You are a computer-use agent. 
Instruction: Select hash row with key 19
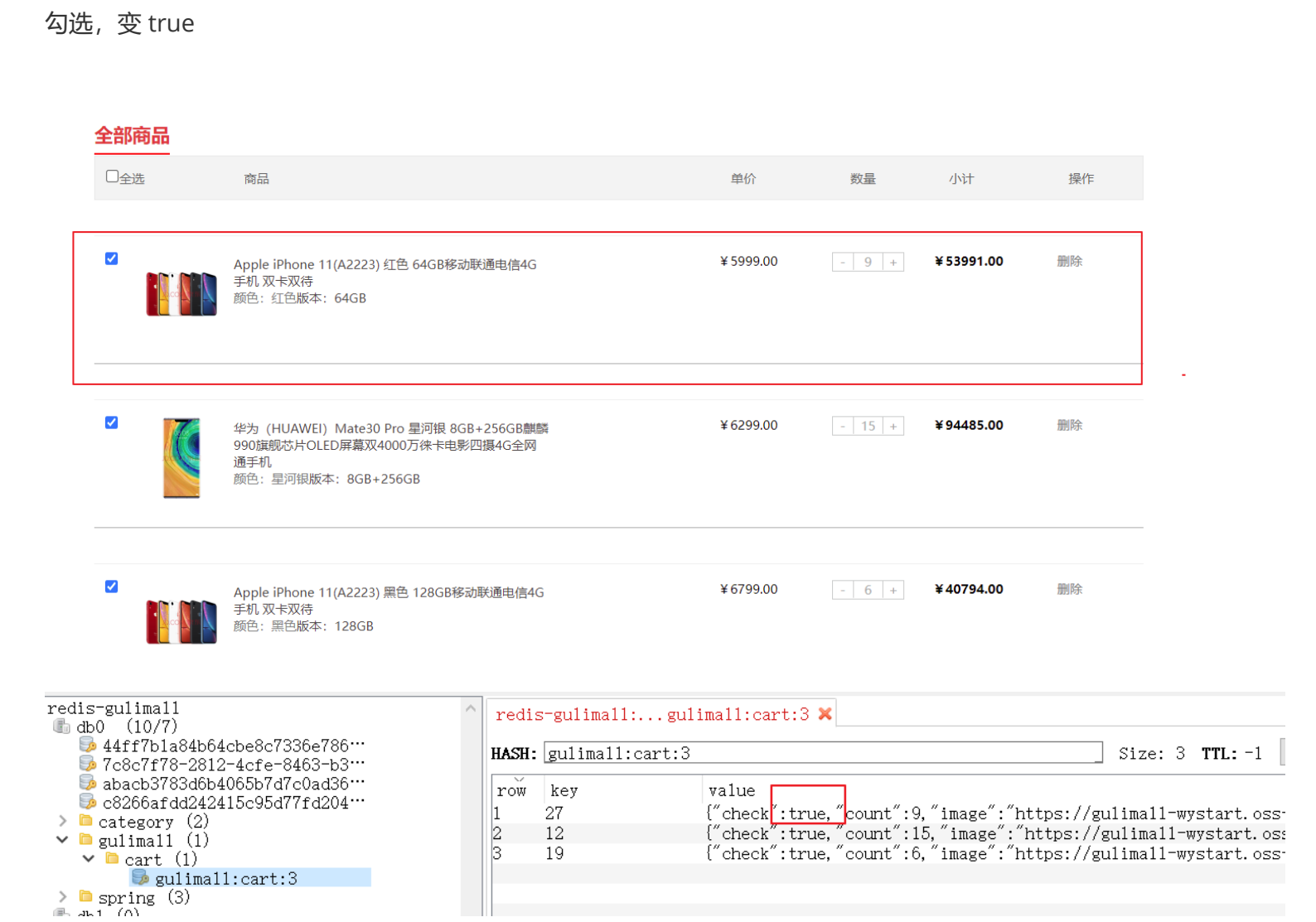888,853
